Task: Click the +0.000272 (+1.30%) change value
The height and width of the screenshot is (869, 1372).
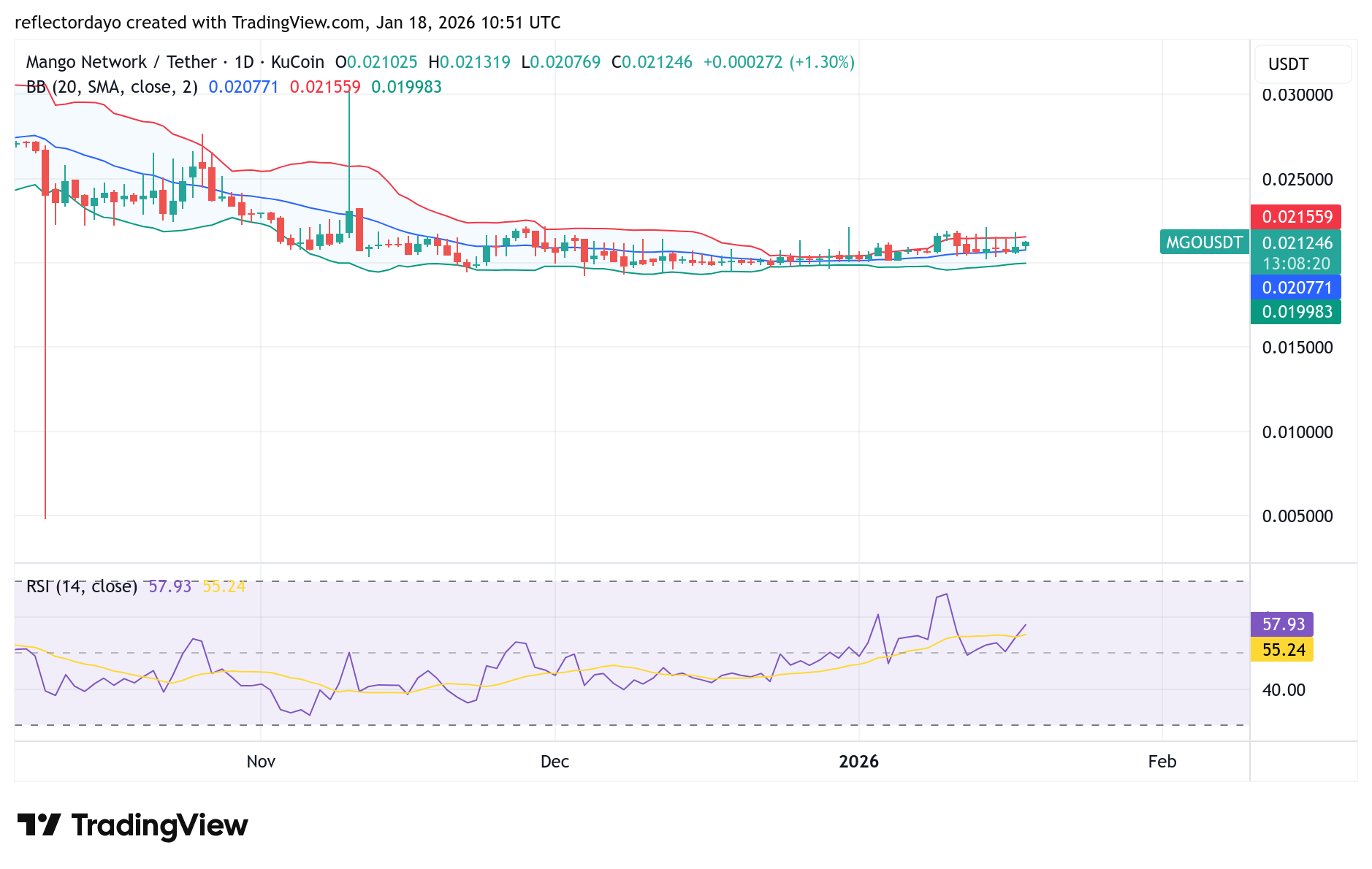Action: pos(779,62)
